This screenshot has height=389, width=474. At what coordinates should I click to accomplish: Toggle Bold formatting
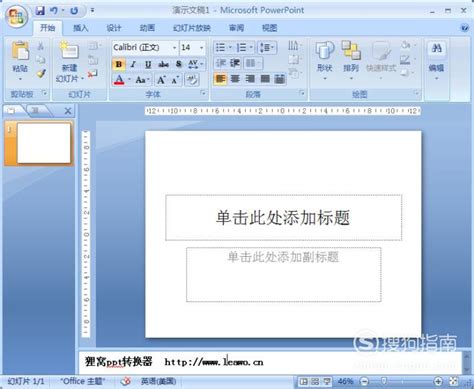(x=119, y=64)
